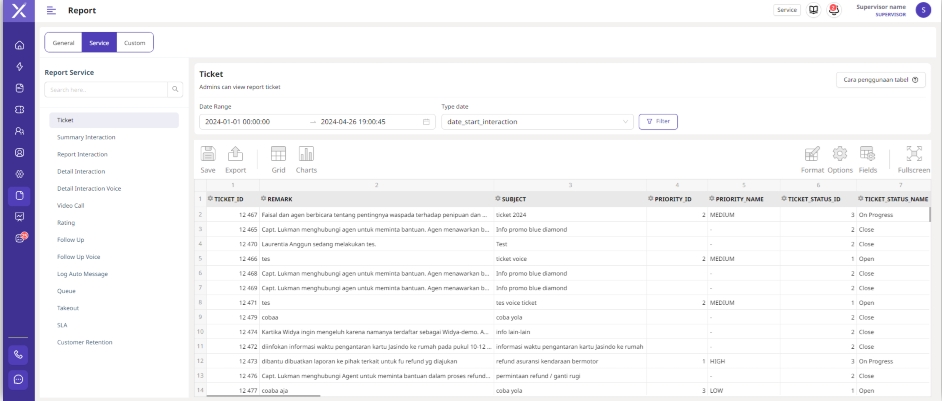Viewport: 942px width, 401px height.
Task: Click Cara penggunaan tabel help button
Action: click(x=880, y=80)
